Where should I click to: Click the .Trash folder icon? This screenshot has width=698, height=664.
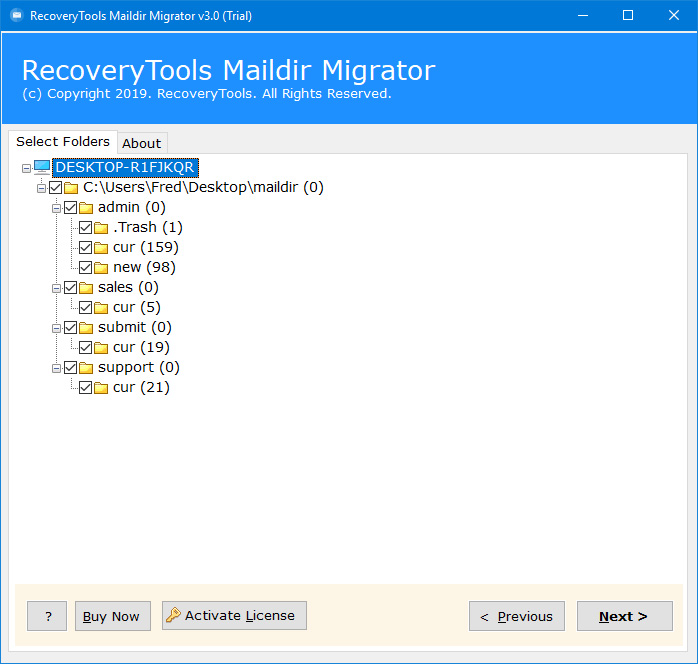(101, 228)
